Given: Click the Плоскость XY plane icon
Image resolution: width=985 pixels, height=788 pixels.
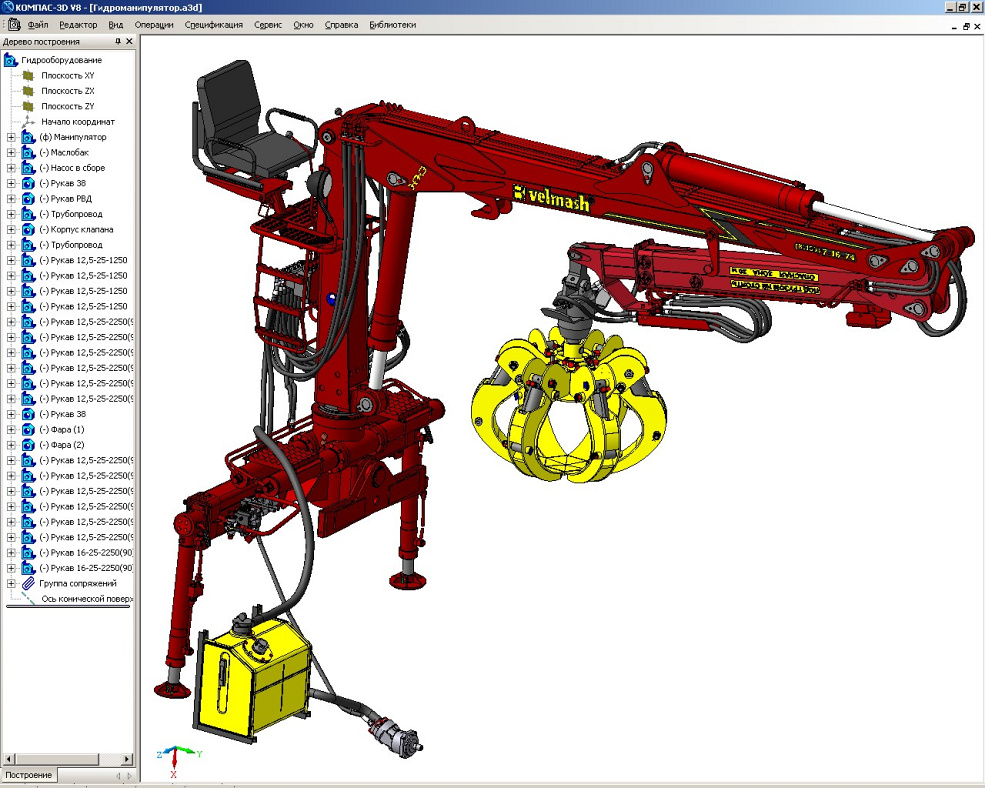Looking at the screenshot, I should click(29, 76).
